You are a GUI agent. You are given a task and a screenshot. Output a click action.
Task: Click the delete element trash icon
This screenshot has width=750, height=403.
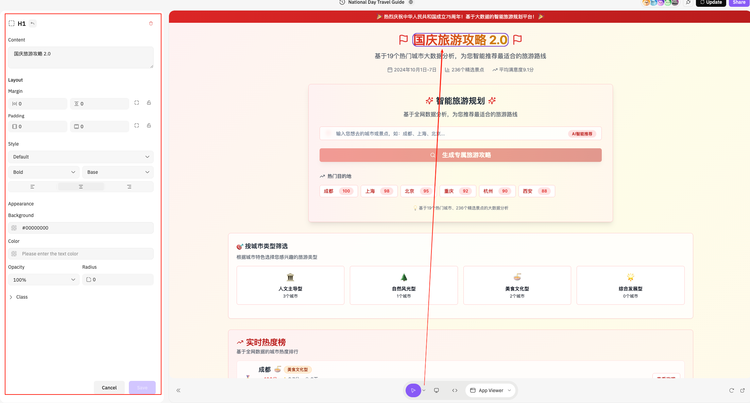[151, 23]
